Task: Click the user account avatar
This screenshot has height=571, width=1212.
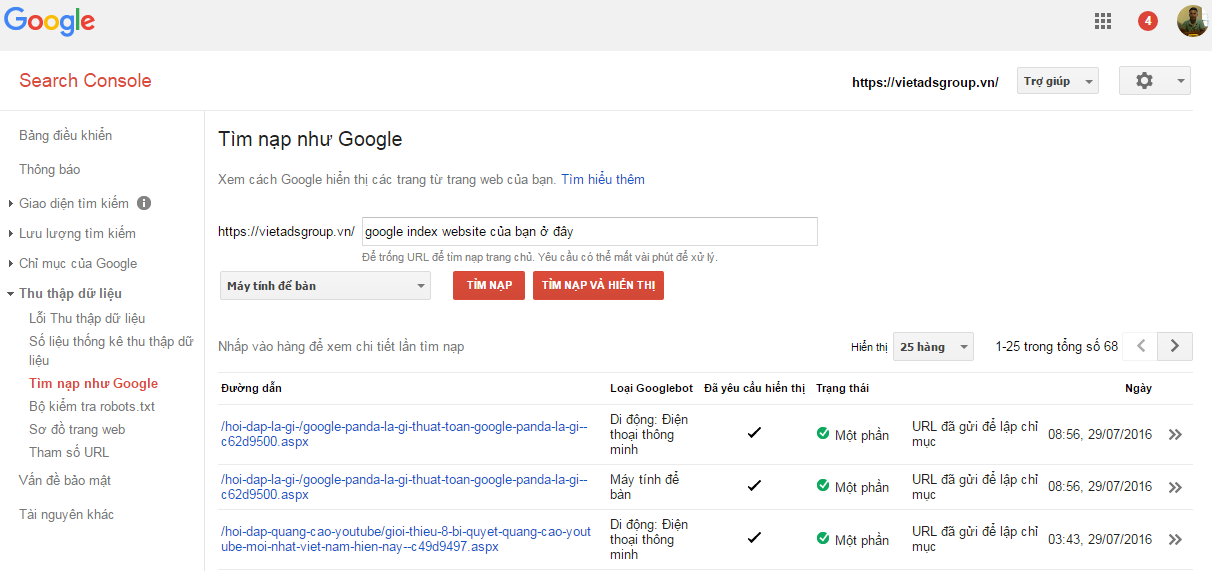Action: pyautogui.click(x=1192, y=21)
